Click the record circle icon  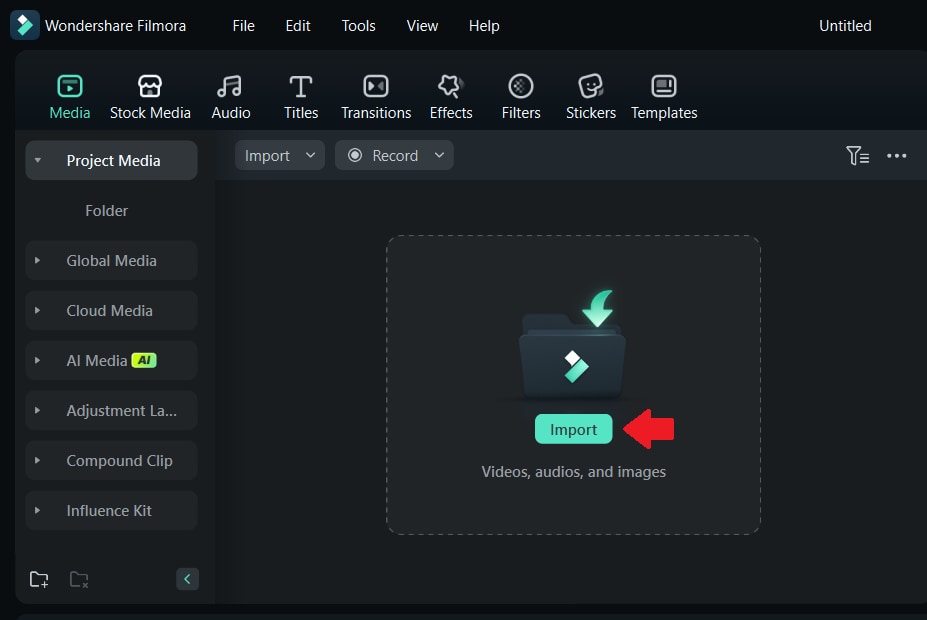tap(355, 155)
